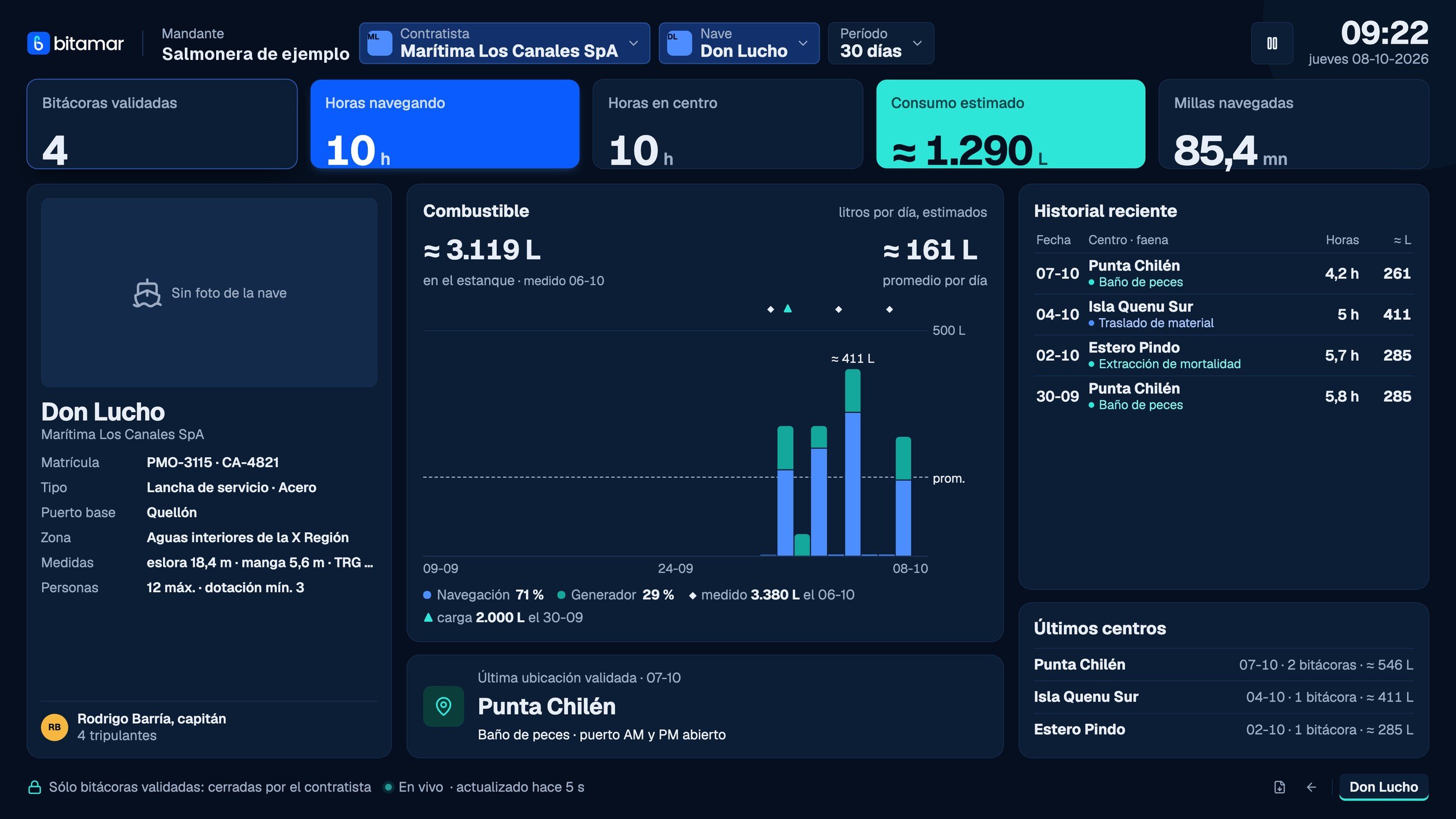Click the file download icon in footer
The height and width of the screenshot is (819, 1456).
(x=1280, y=787)
